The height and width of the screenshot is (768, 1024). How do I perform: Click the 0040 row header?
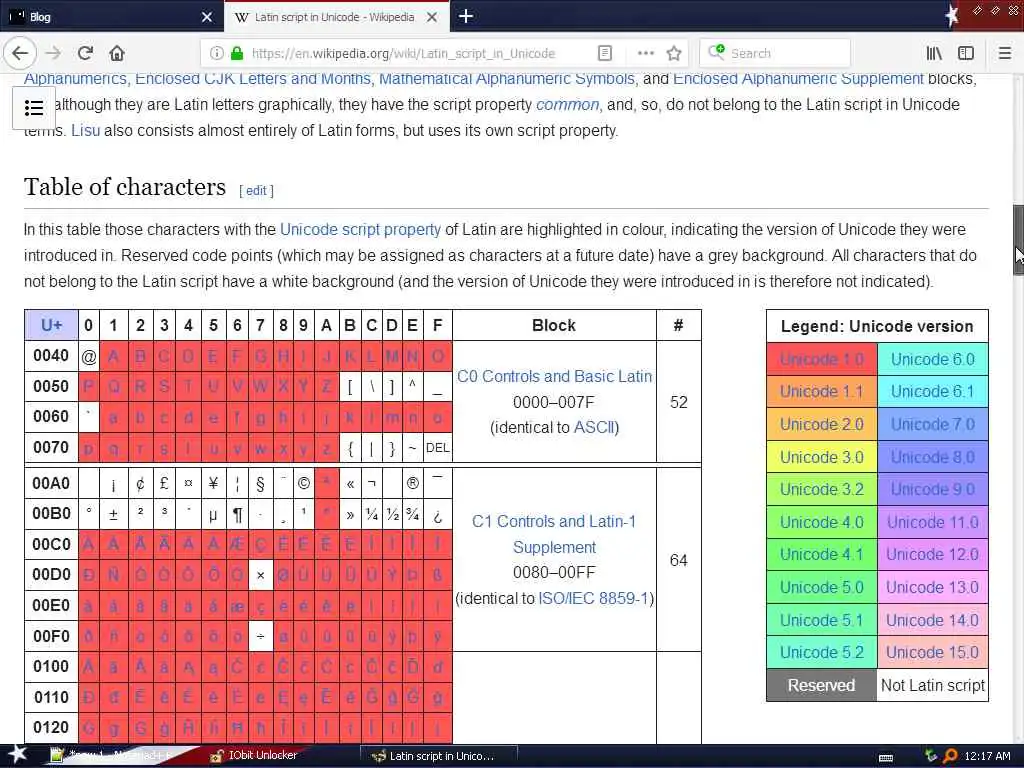[x=51, y=356]
